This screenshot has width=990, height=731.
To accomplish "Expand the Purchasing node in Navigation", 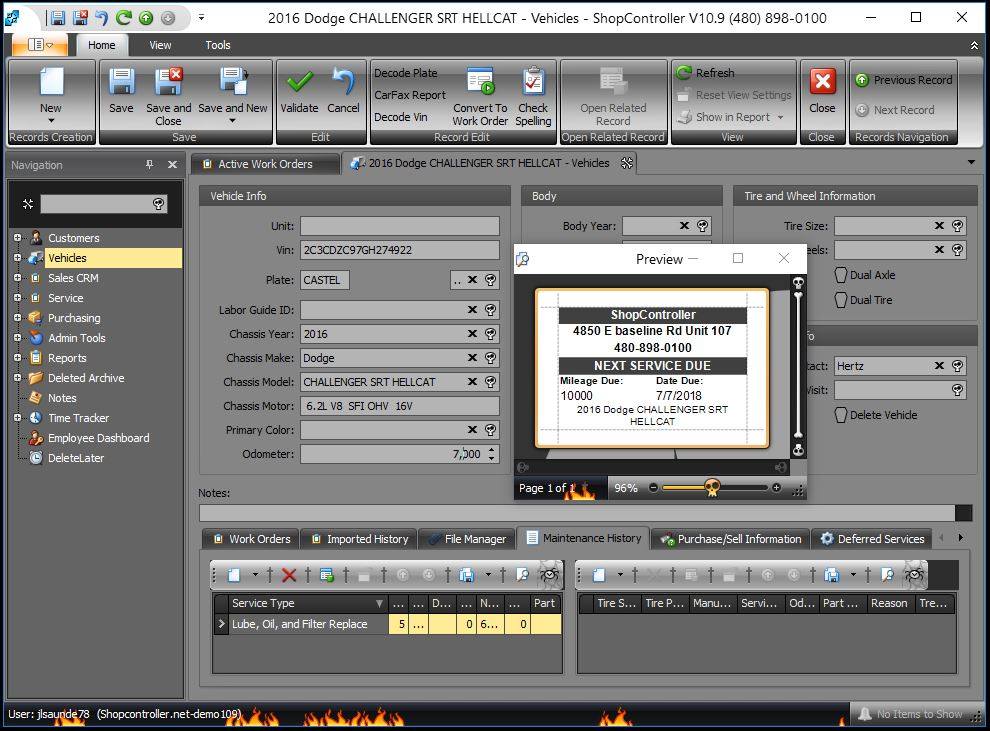I will pyautogui.click(x=17, y=318).
